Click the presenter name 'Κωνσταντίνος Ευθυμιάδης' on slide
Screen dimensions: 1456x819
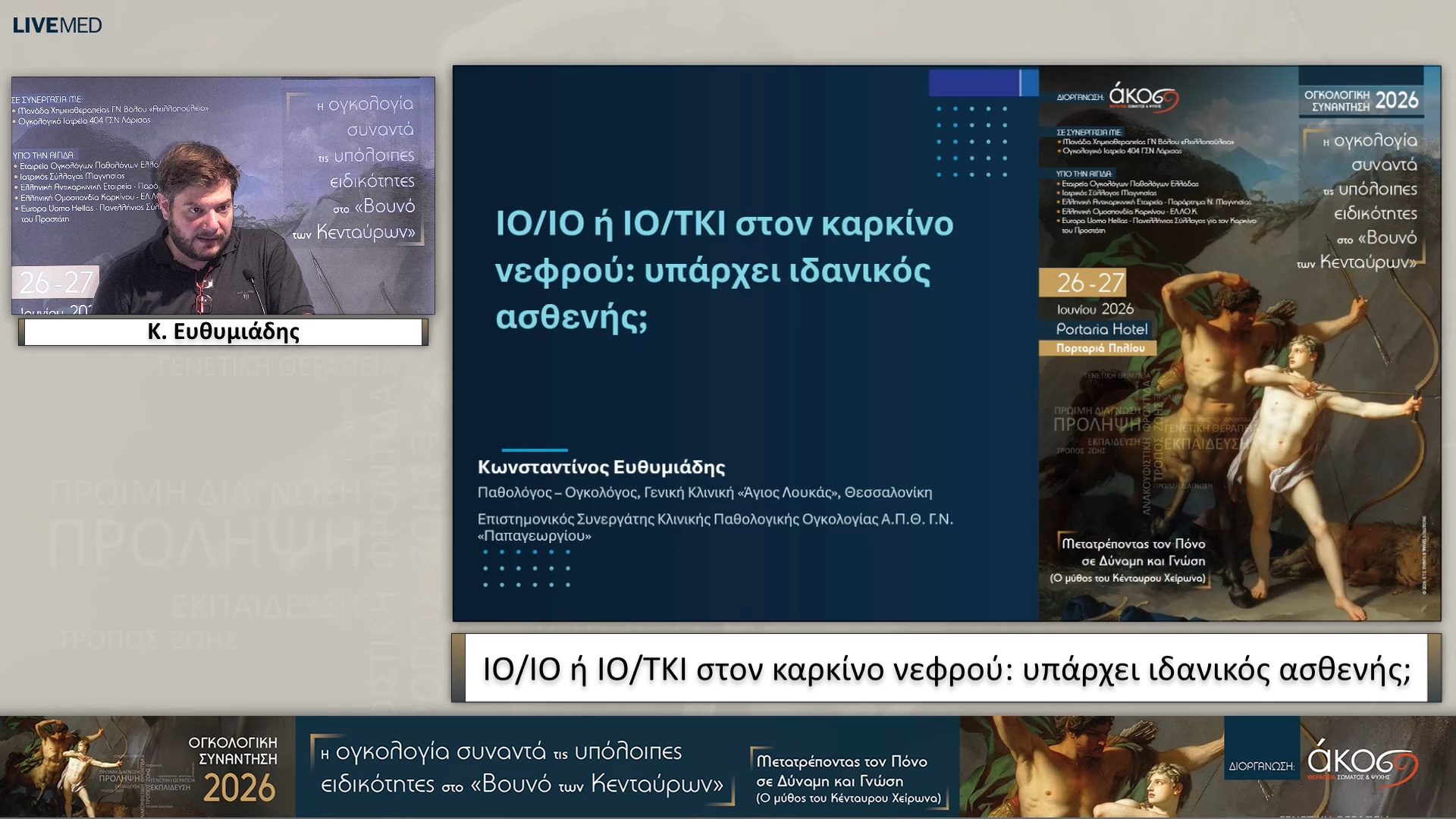[x=601, y=467]
